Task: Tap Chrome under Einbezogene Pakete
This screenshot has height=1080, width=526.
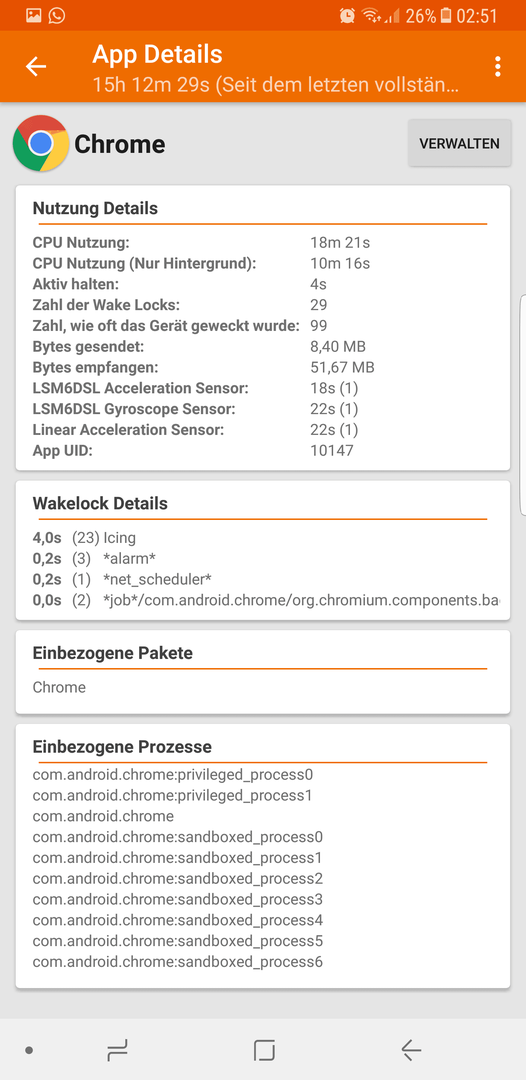Action: click(59, 687)
